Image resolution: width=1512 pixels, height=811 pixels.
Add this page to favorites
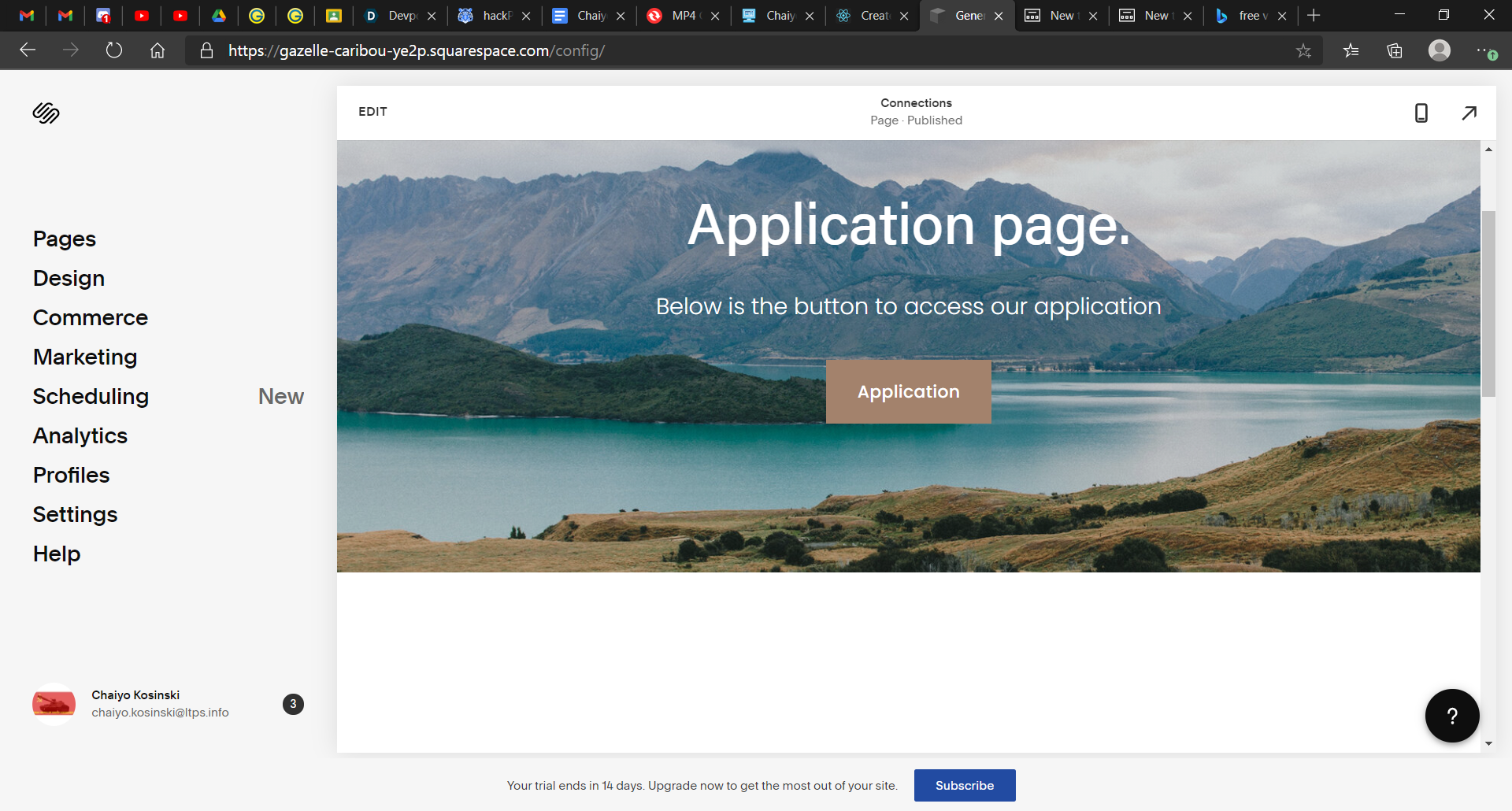(x=1304, y=50)
